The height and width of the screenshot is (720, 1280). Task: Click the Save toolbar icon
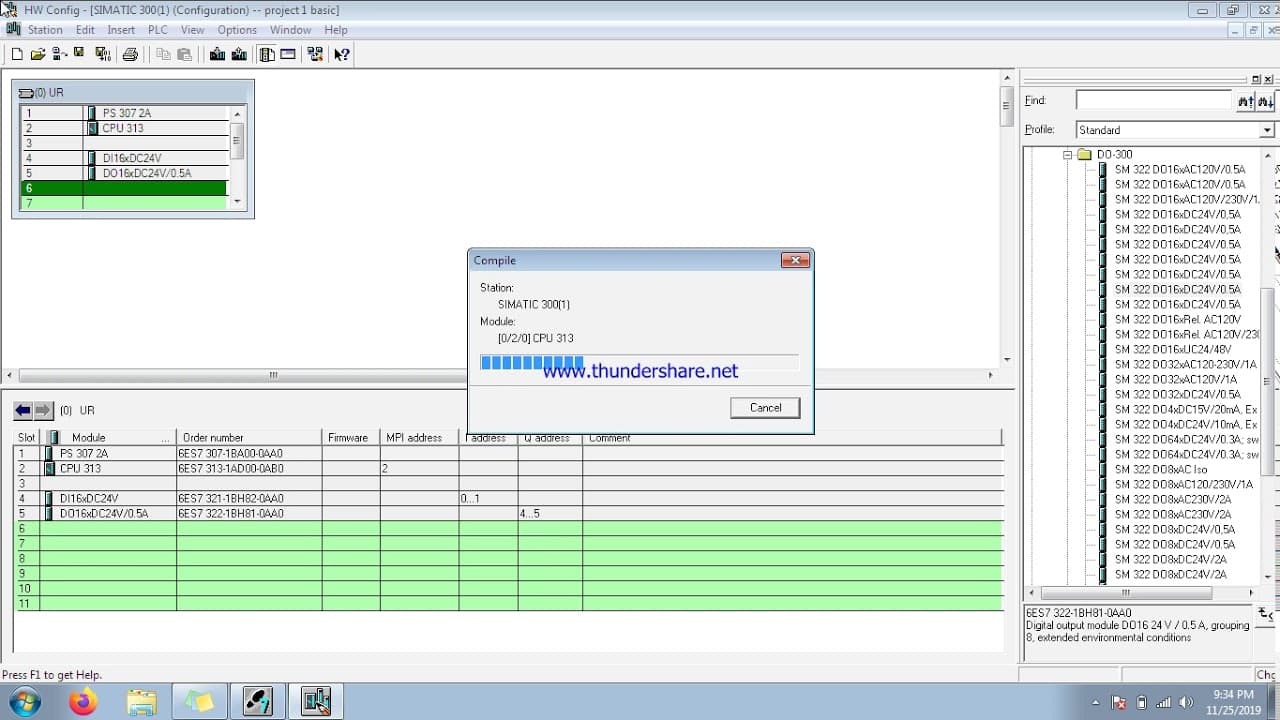coord(79,54)
